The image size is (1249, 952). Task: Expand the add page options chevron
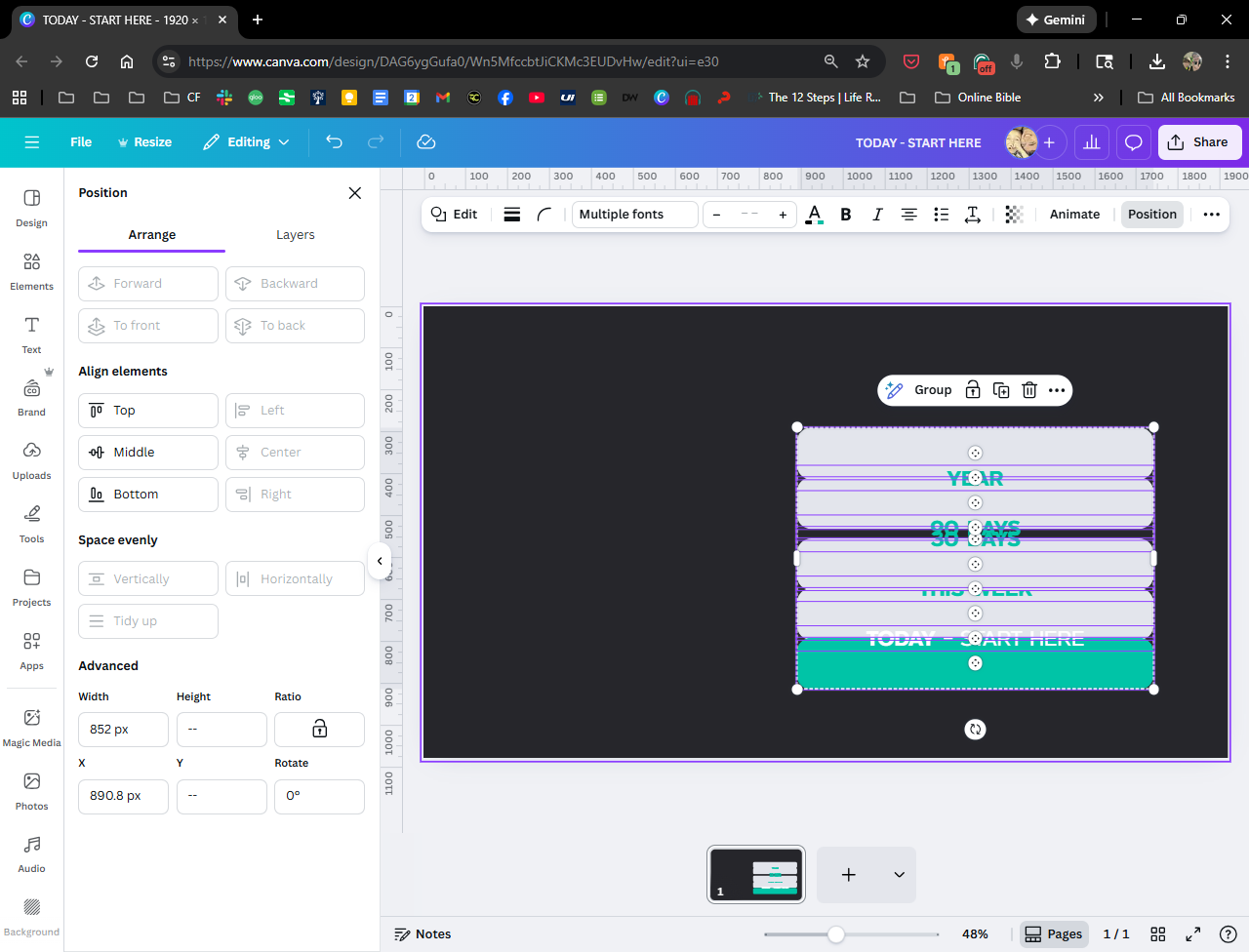point(899,875)
